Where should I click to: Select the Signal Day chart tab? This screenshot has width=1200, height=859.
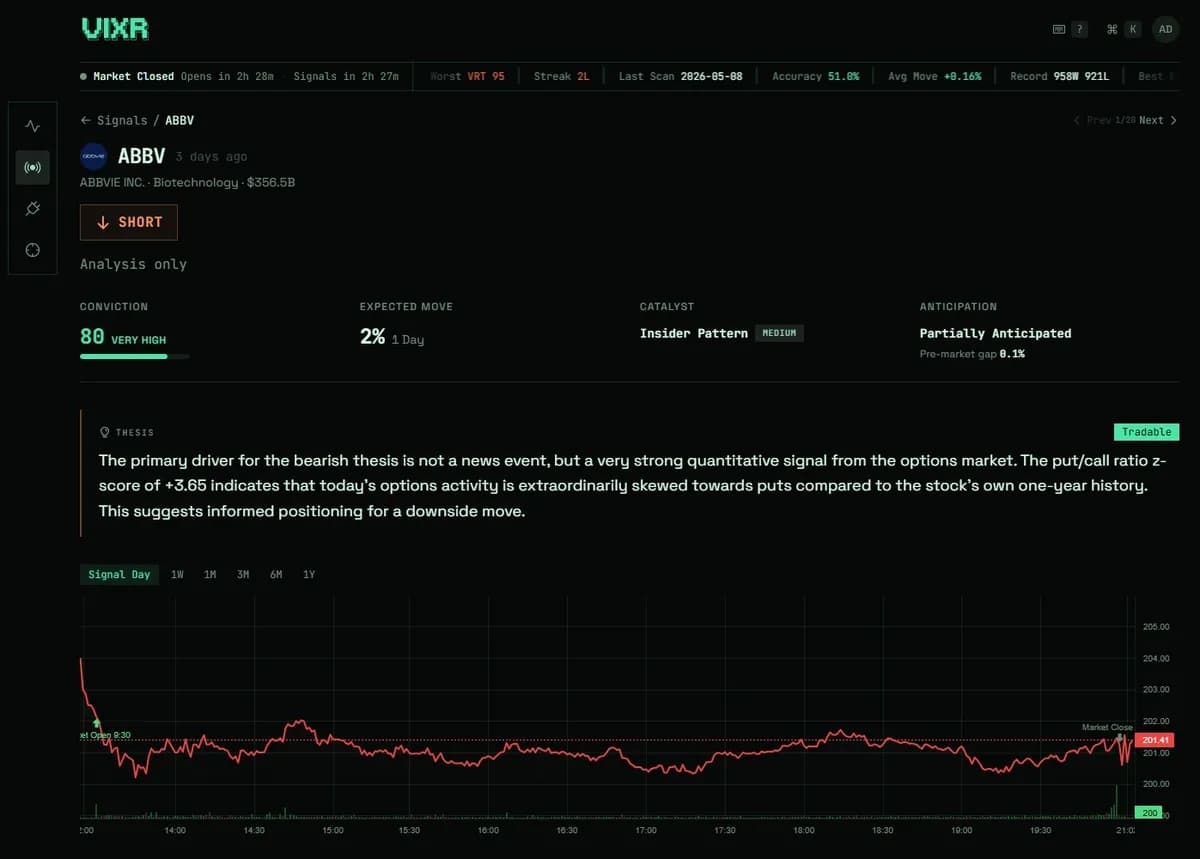tap(119, 574)
